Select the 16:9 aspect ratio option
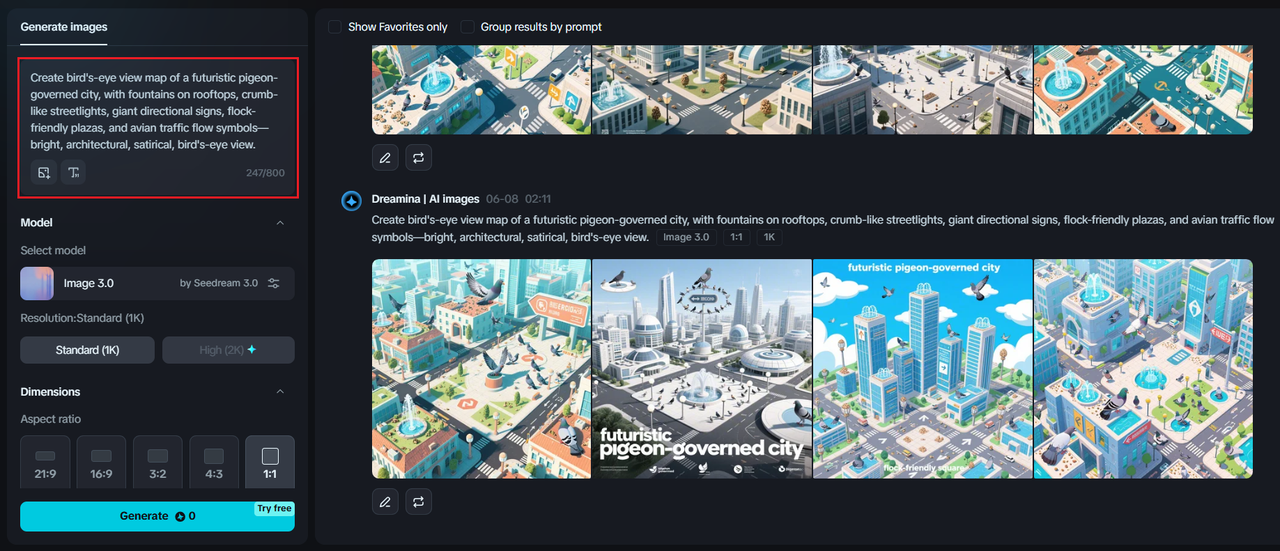This screenshot has width=1280, height=551. [101, 463]
